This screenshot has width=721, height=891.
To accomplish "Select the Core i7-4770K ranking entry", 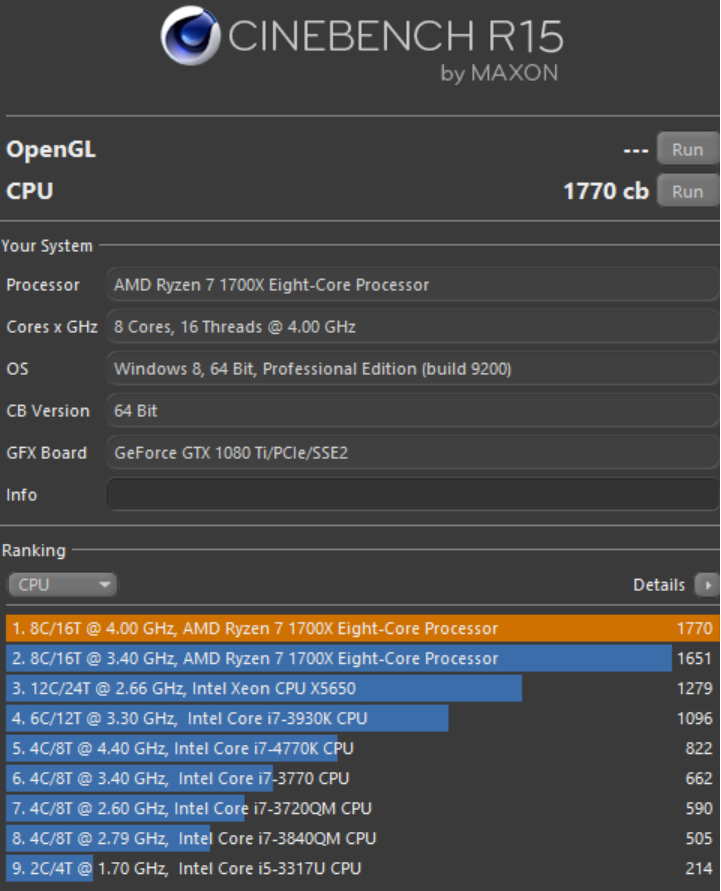I will click(362, 748).
